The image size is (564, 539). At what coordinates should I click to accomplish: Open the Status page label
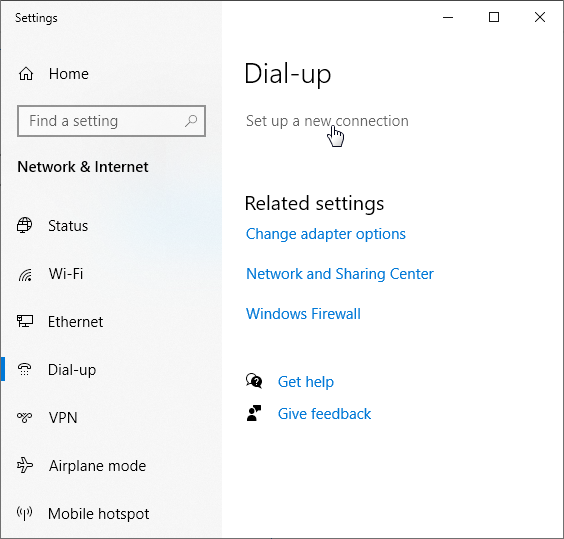click(x=68, y=226)
